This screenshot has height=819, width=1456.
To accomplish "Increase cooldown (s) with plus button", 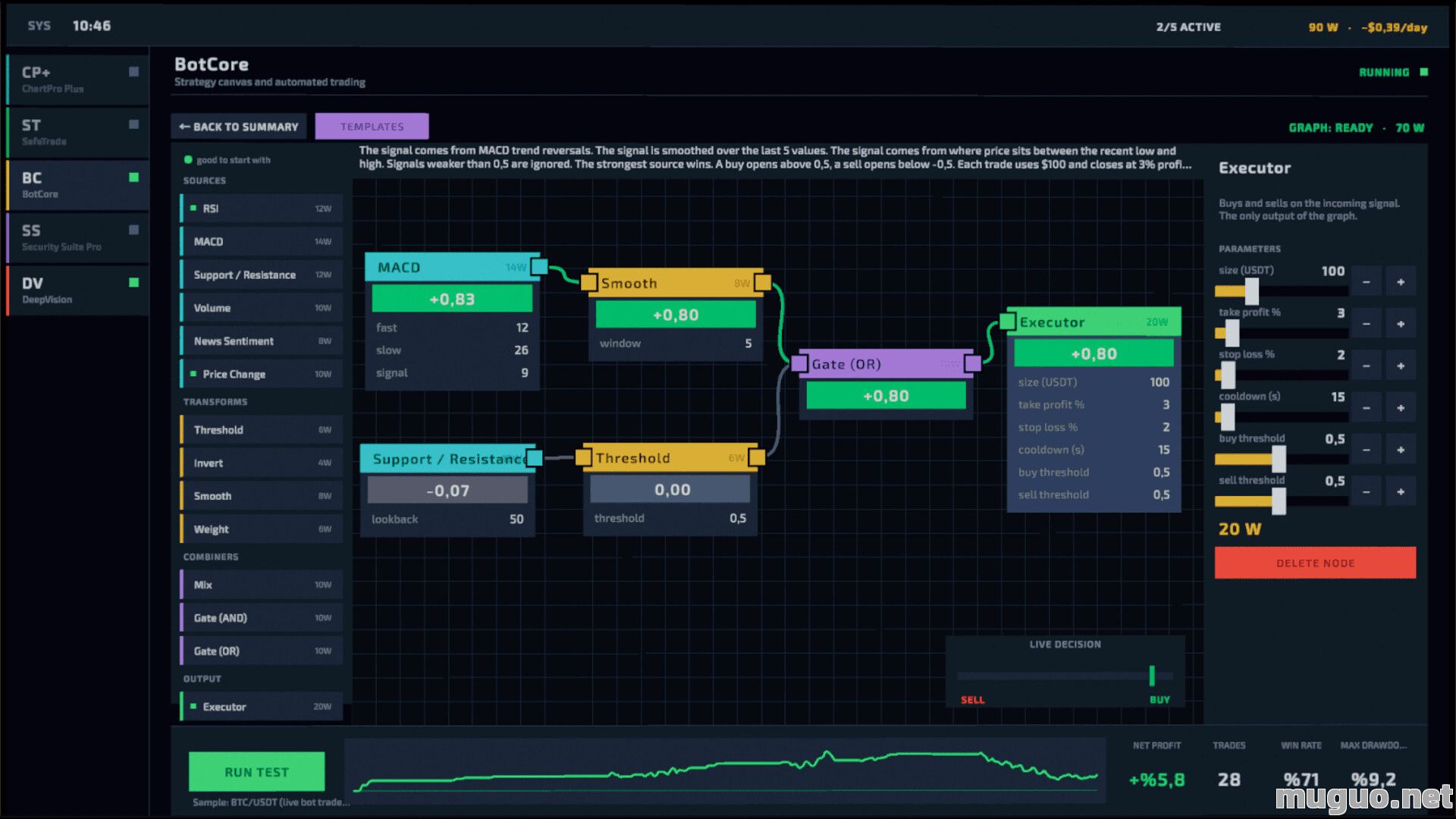I will (x=1401, y=408).
